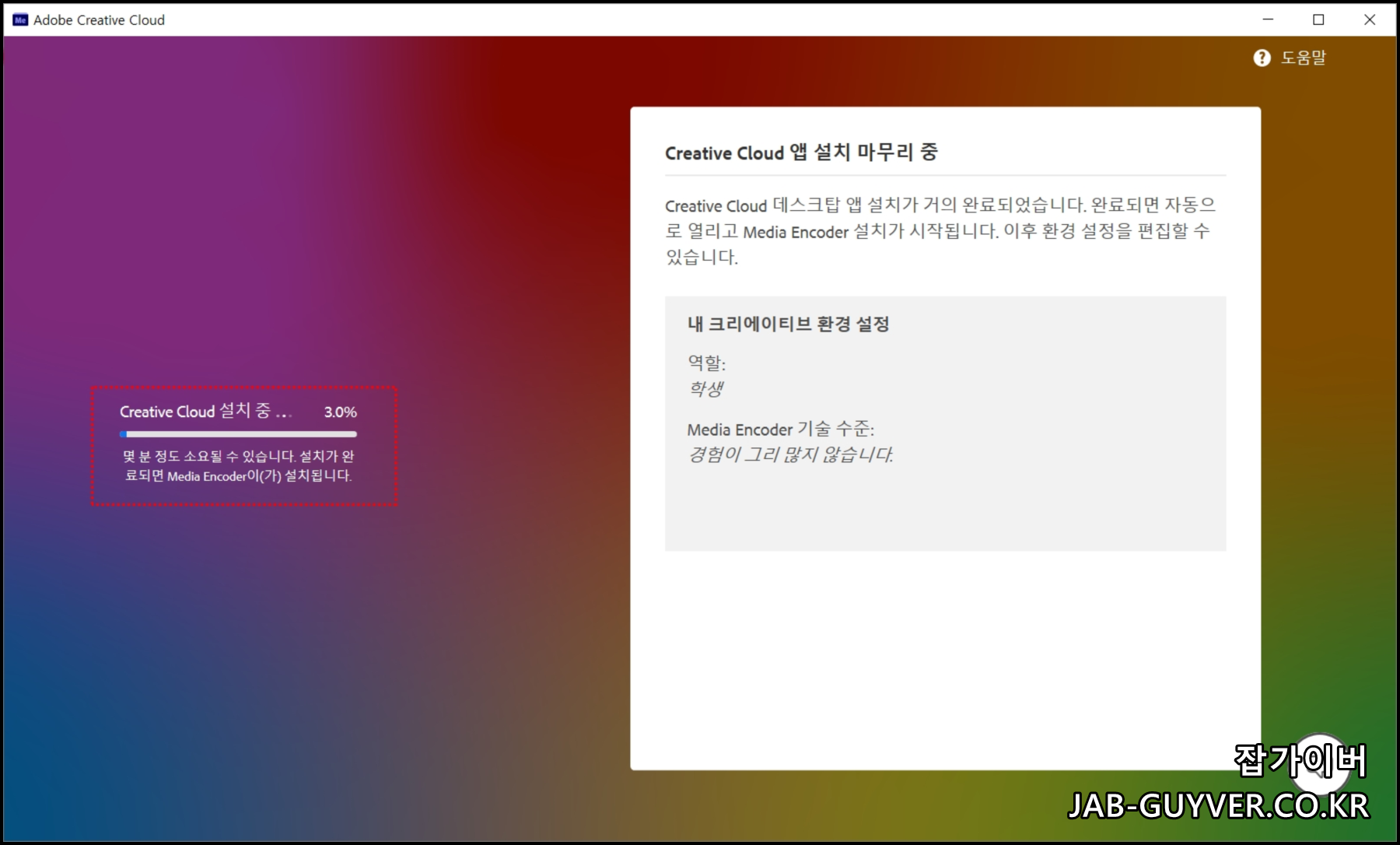Click the Creative Cloud installation progress bar
This screenshot has width=1400, height=845.
tap(238, 434)
